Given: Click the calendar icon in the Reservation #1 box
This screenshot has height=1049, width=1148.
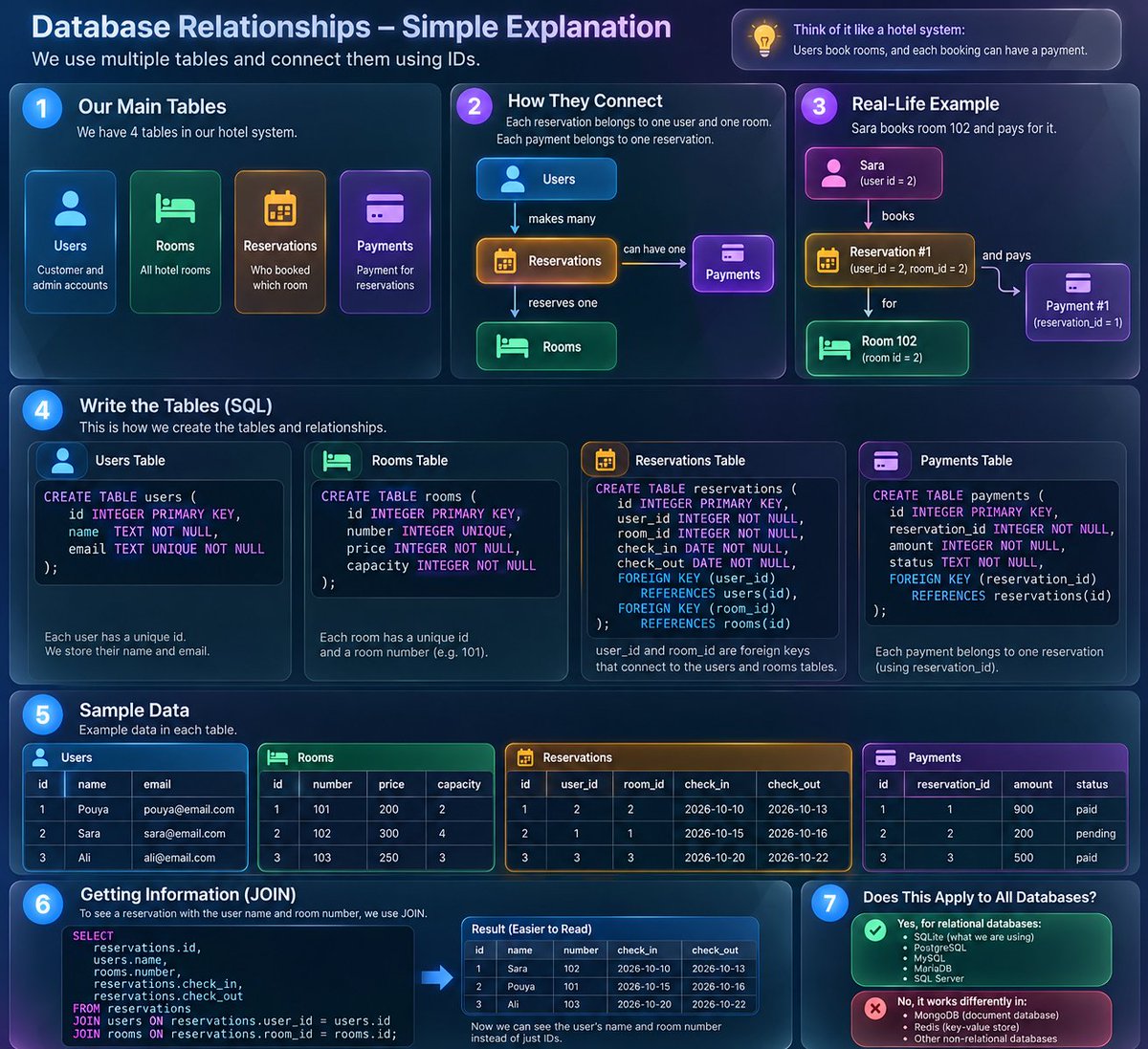Looking at the screenshot, I should click(828, 259).
